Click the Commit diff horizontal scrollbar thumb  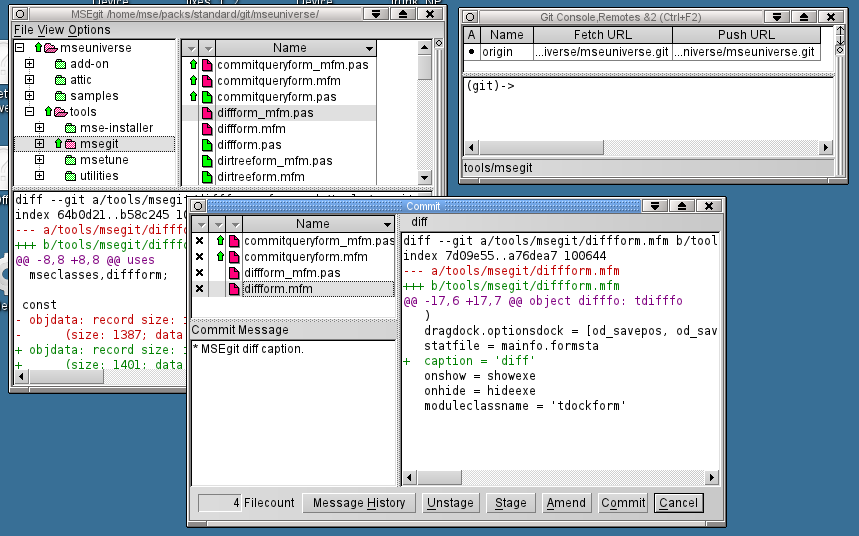click(439, 477)
